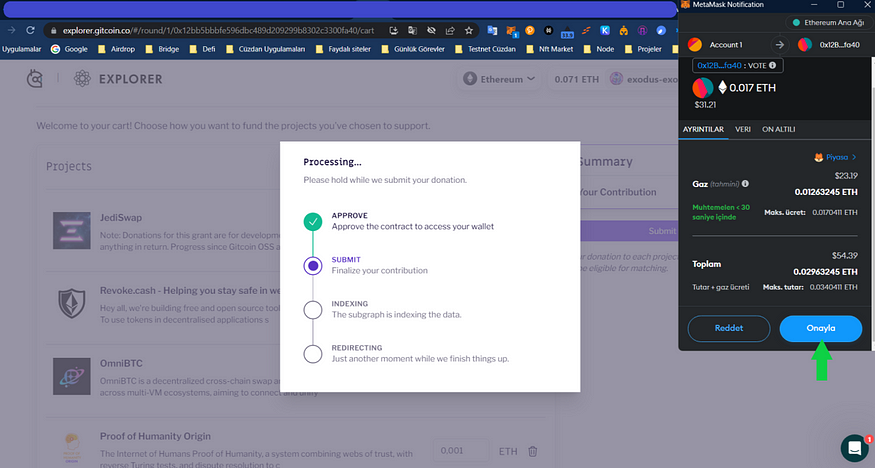This screenshot has height=468, width=875.
Task: Click the 0x12B...fa40 contract address link
Action: point(720,66)
